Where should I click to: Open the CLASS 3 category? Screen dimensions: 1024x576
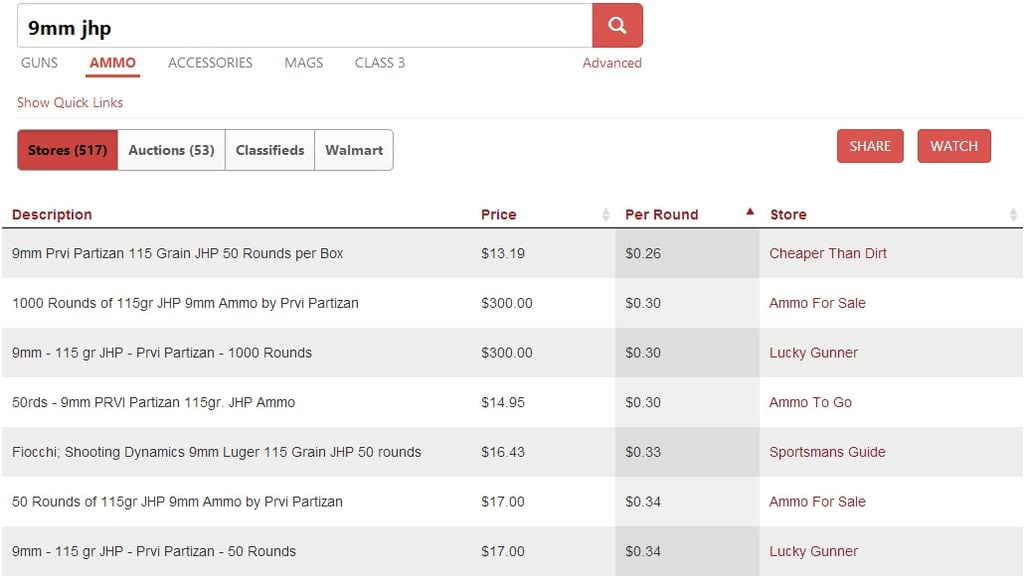tap(380, 63)
